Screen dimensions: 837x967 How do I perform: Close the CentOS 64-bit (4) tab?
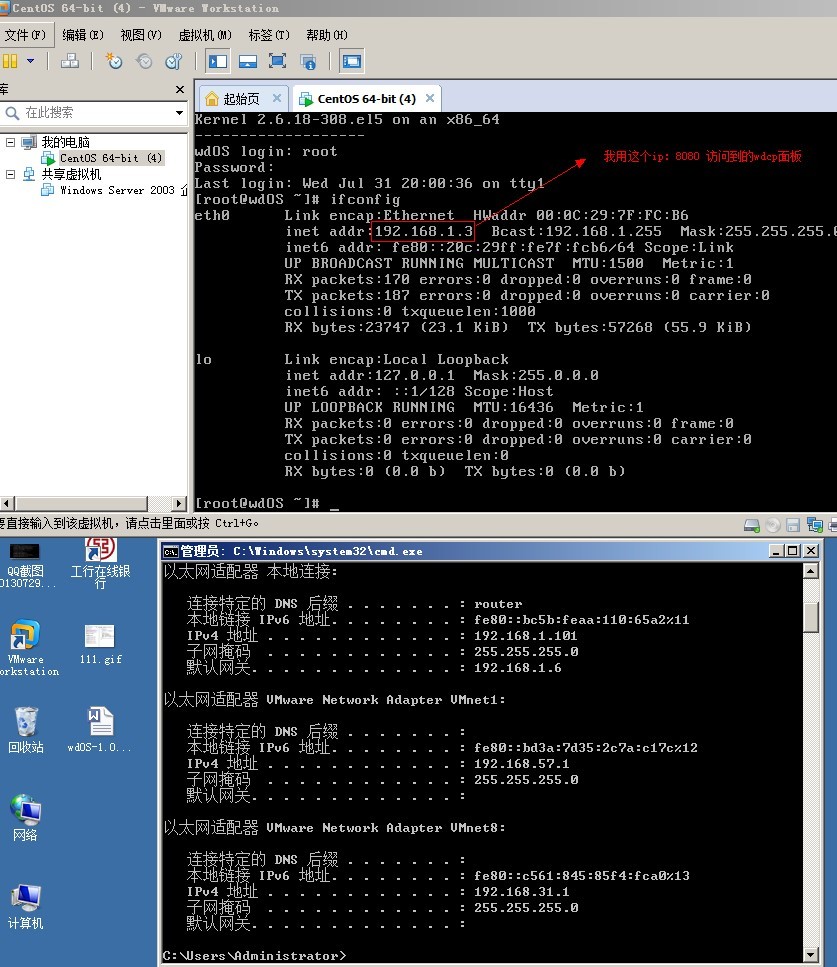pos(430,98)
